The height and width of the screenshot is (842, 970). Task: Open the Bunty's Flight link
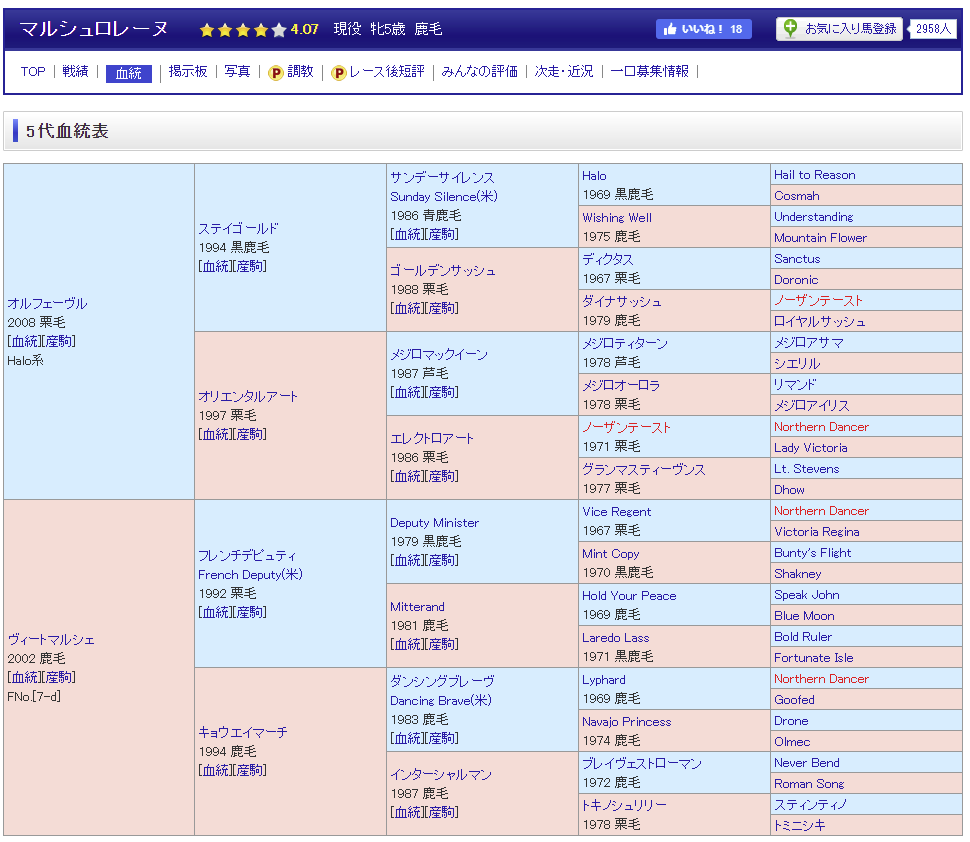812,553
